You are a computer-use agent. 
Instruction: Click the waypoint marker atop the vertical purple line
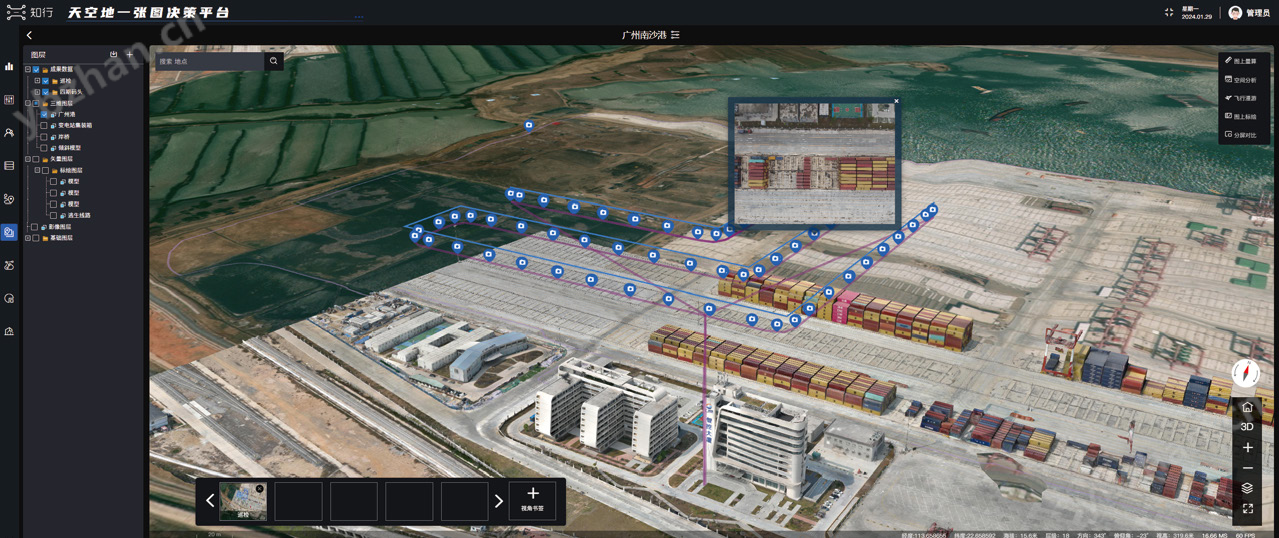(709, 309)
